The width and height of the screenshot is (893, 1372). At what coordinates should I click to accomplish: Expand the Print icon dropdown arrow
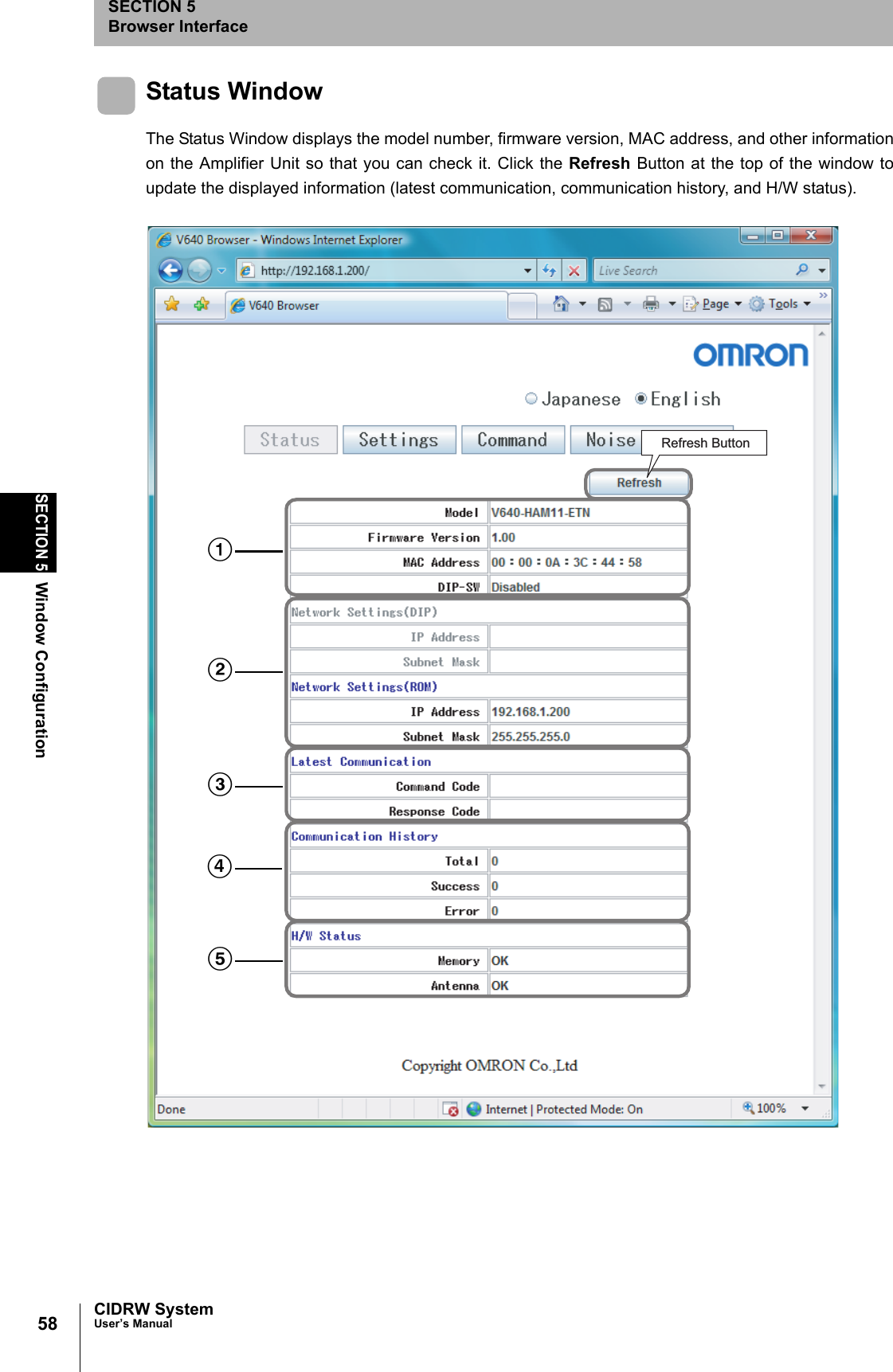(672, 304)
